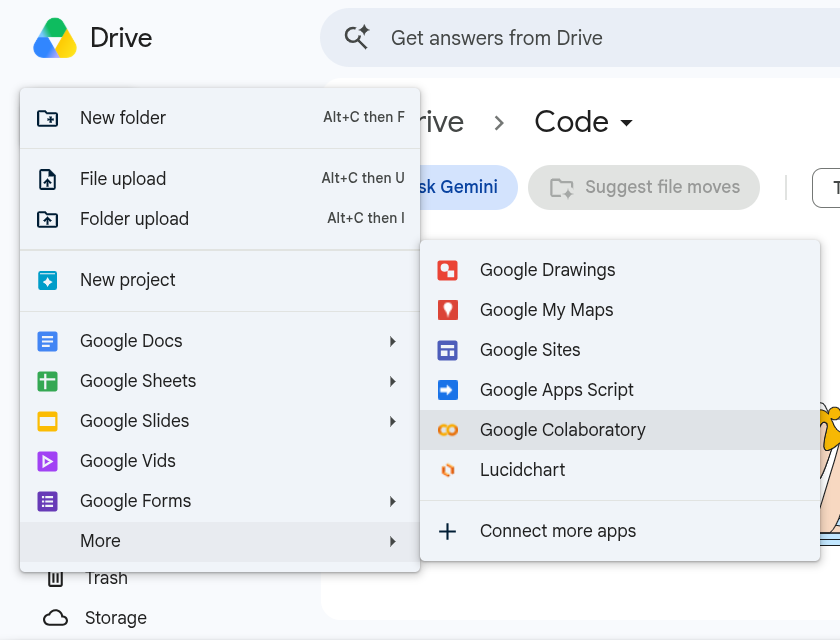The image size is (840, 640).
Task: Open Connect more apps
Action: [620, 531]
